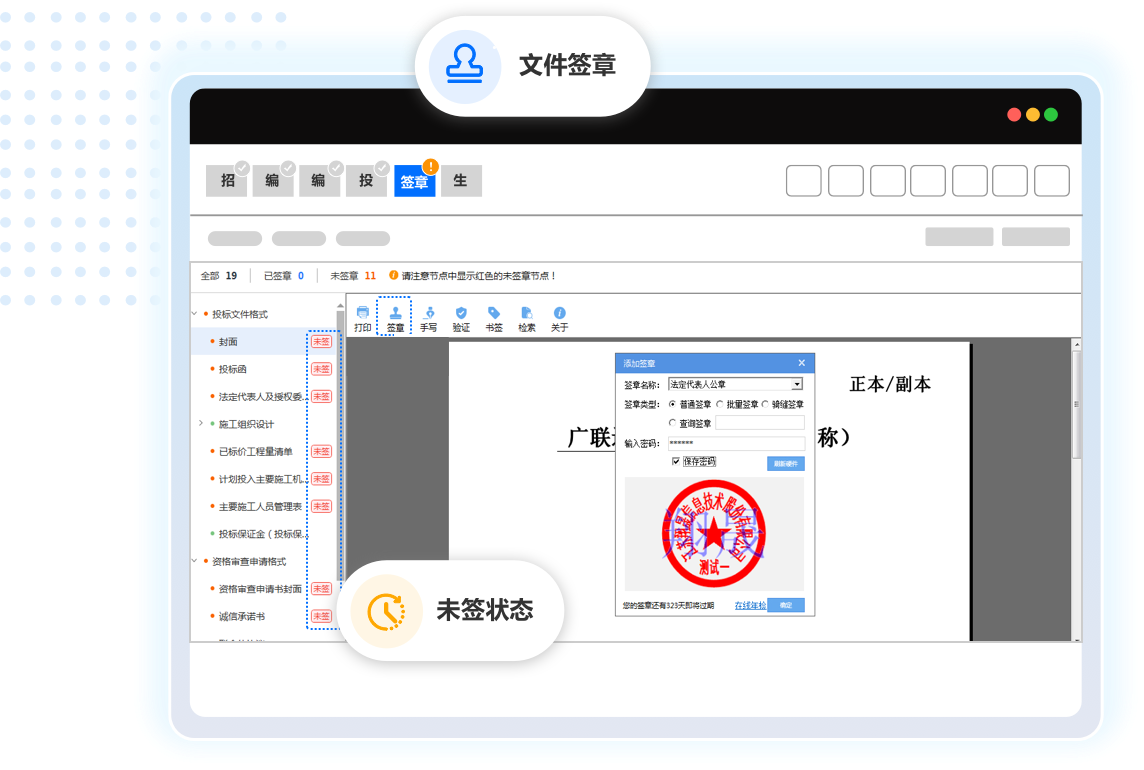Image resolution: width=1144 pixels, height=770 pixels.
Task: Open the 手写 handwriting tool
Action: pyautogui.click(x=428, y=314)
